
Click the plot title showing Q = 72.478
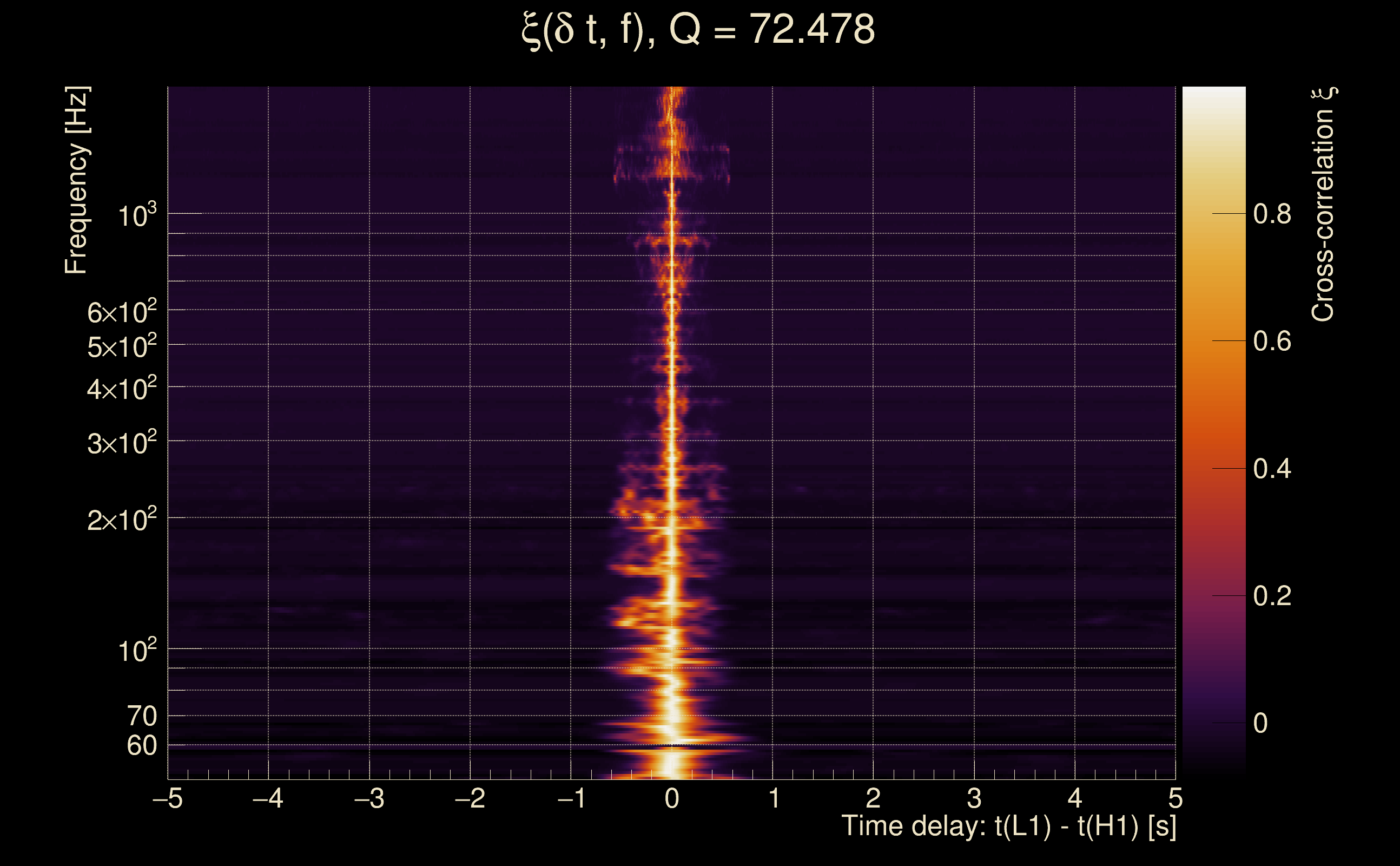tap(698, 30)
